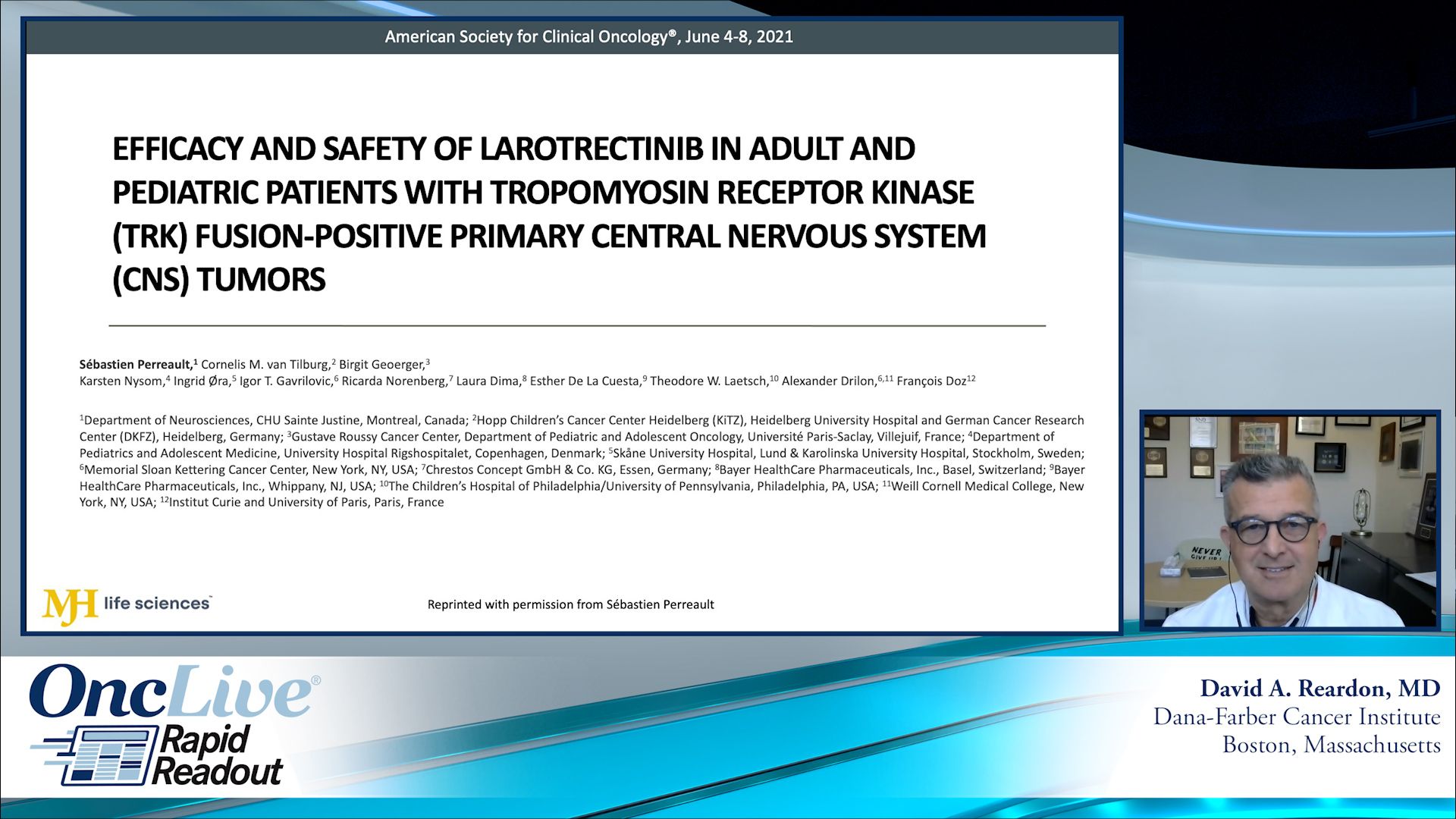Click the David A. Reardon, MD name
The image size is (1456, 819).
pos(1320,689)
